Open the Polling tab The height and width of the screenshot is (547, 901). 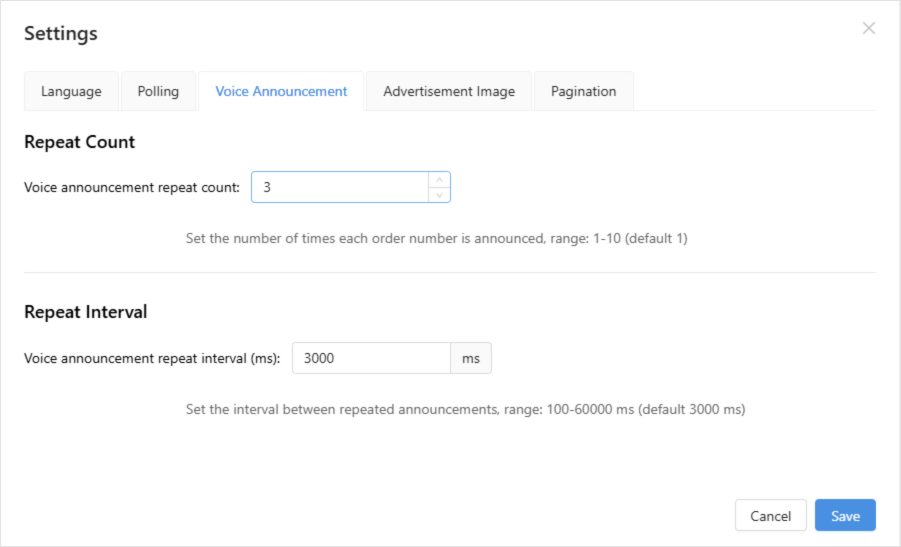(x=158, y=91)
